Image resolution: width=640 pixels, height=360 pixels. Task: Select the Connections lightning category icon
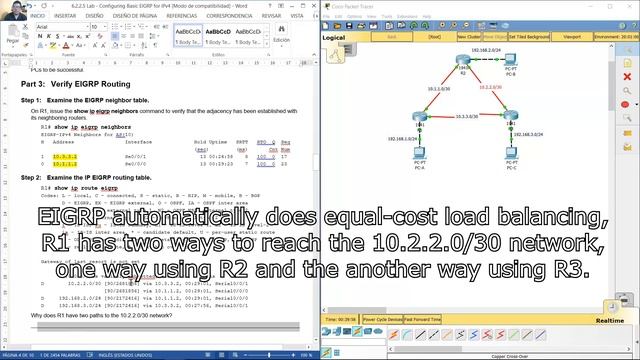357,331
